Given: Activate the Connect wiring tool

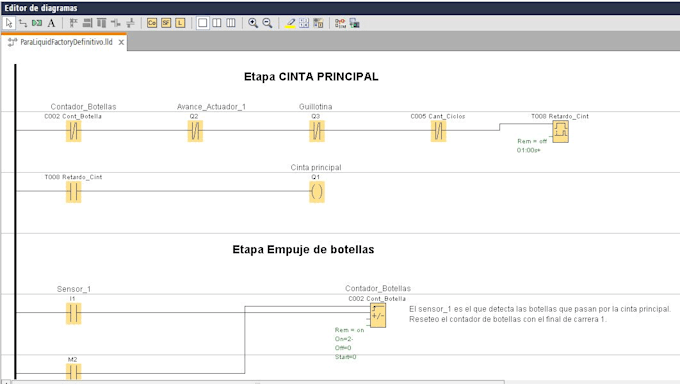Looking at the screenshot, I should point(23,23).
